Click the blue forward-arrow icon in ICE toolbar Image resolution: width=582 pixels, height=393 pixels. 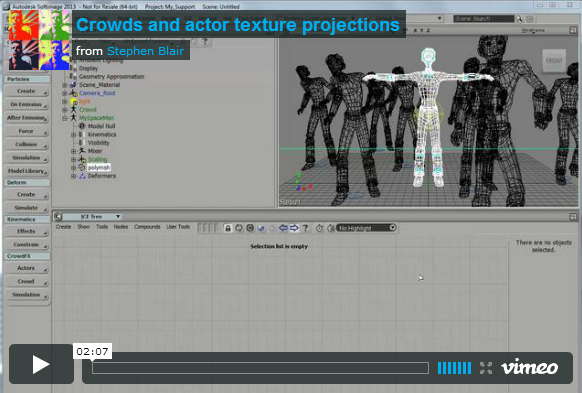click(x=294, y=228)
